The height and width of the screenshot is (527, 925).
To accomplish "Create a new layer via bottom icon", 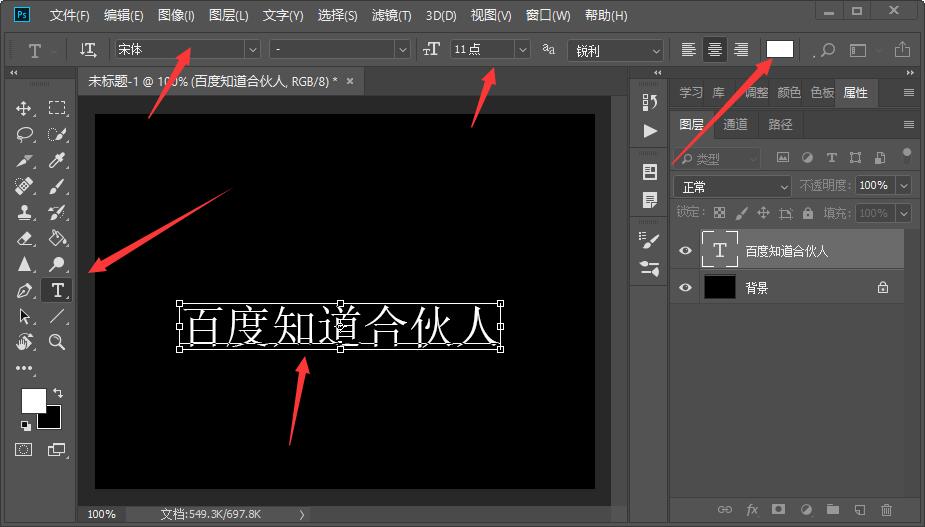I will tap(860, 510).
